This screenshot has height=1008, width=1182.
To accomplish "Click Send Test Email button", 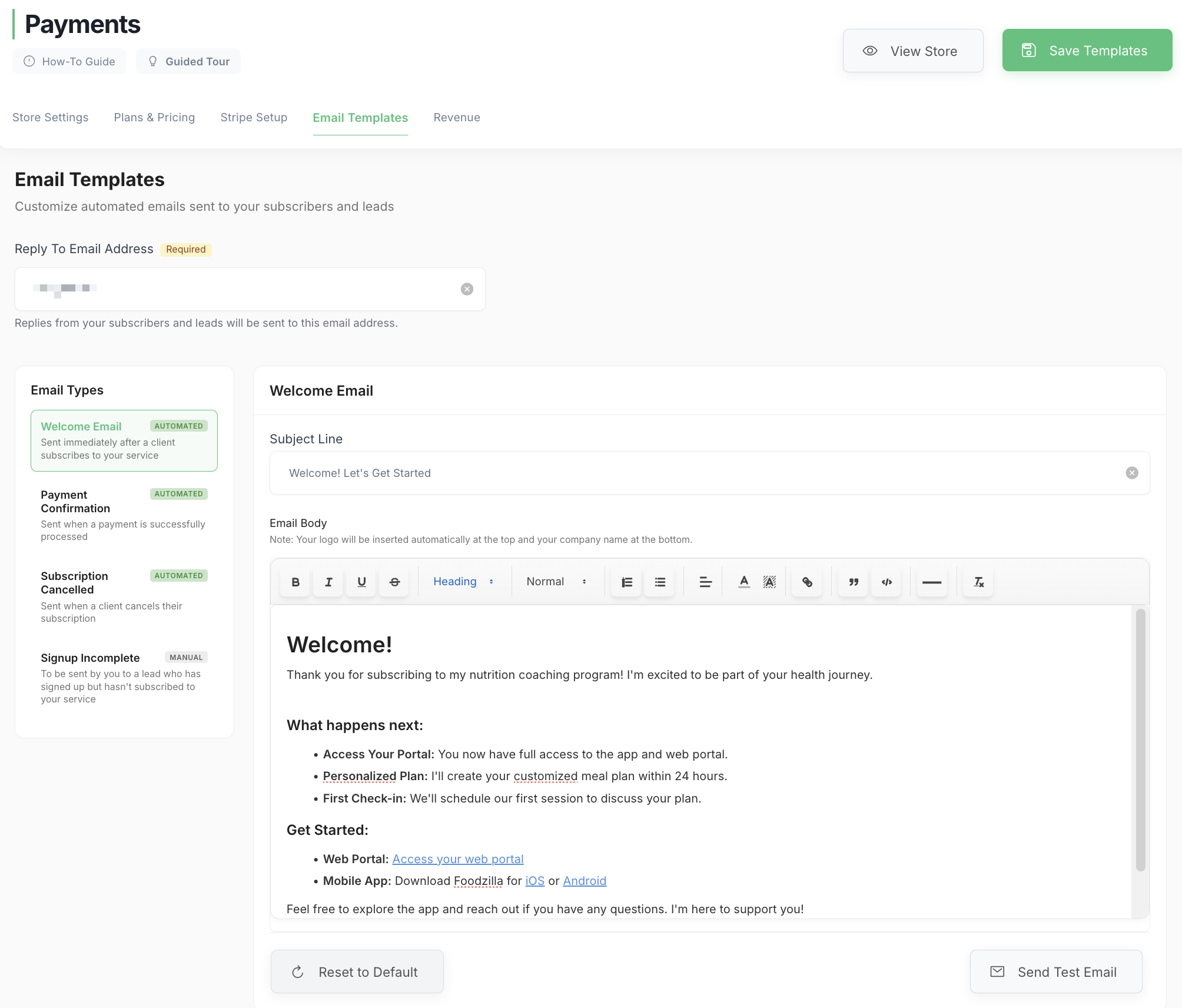I will tap(1056, 971).
